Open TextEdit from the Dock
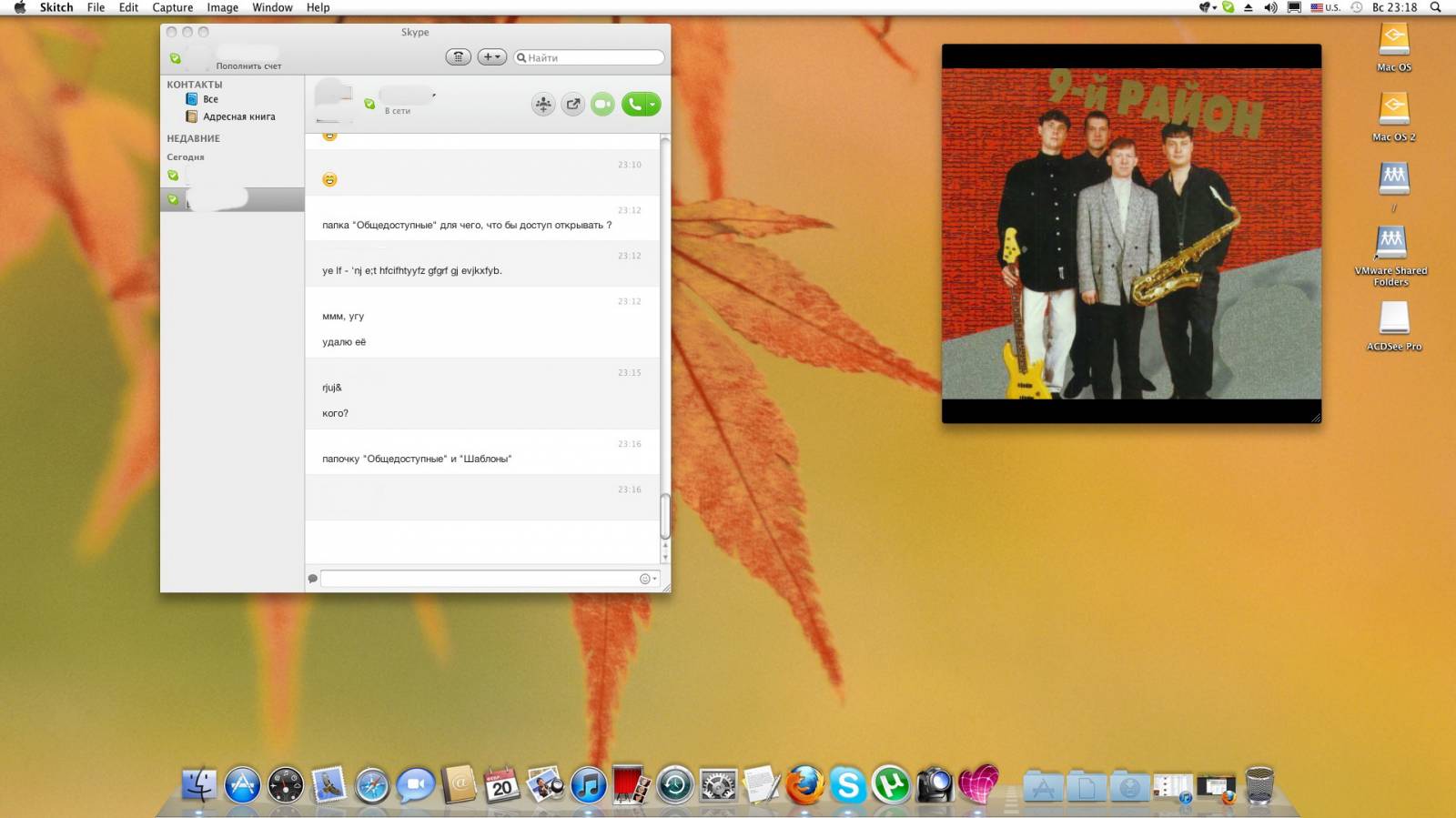1456x818 pixels. click(x=762, y=785)
